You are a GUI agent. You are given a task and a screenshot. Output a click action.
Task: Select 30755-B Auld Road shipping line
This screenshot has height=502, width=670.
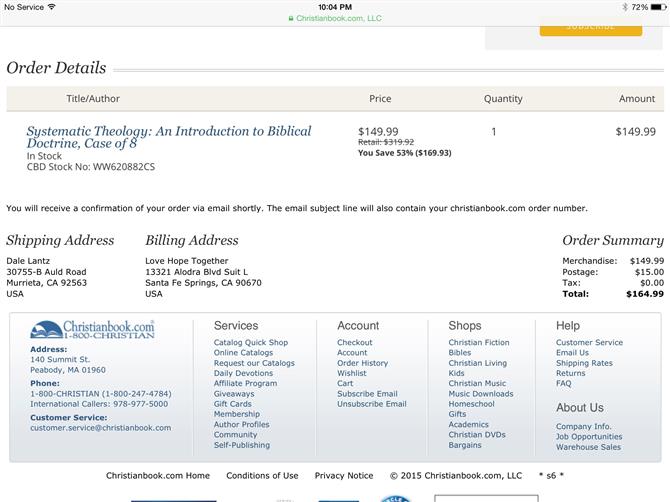pyautogui.click(x=46, y=272)
